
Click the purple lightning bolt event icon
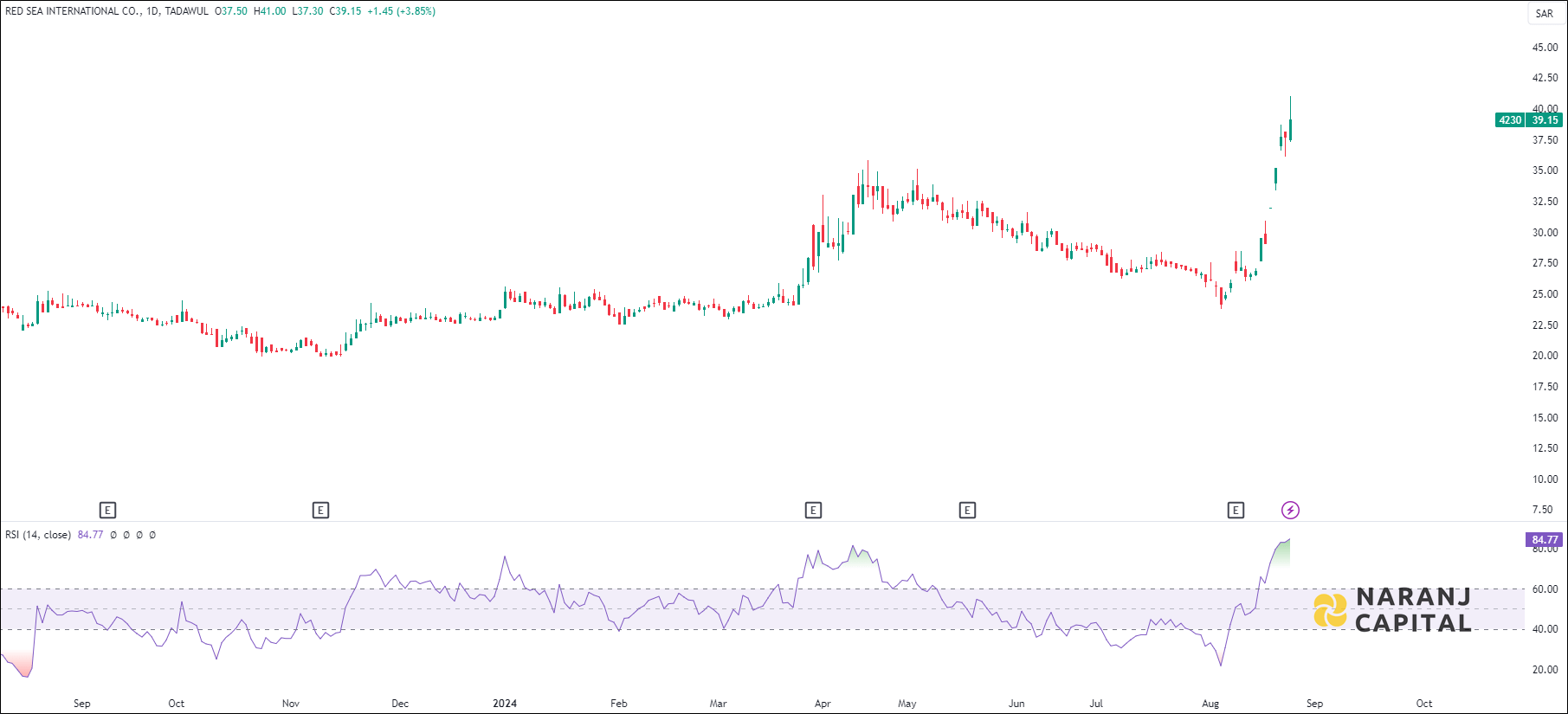pyautogui.click(x=1290, y=510)
